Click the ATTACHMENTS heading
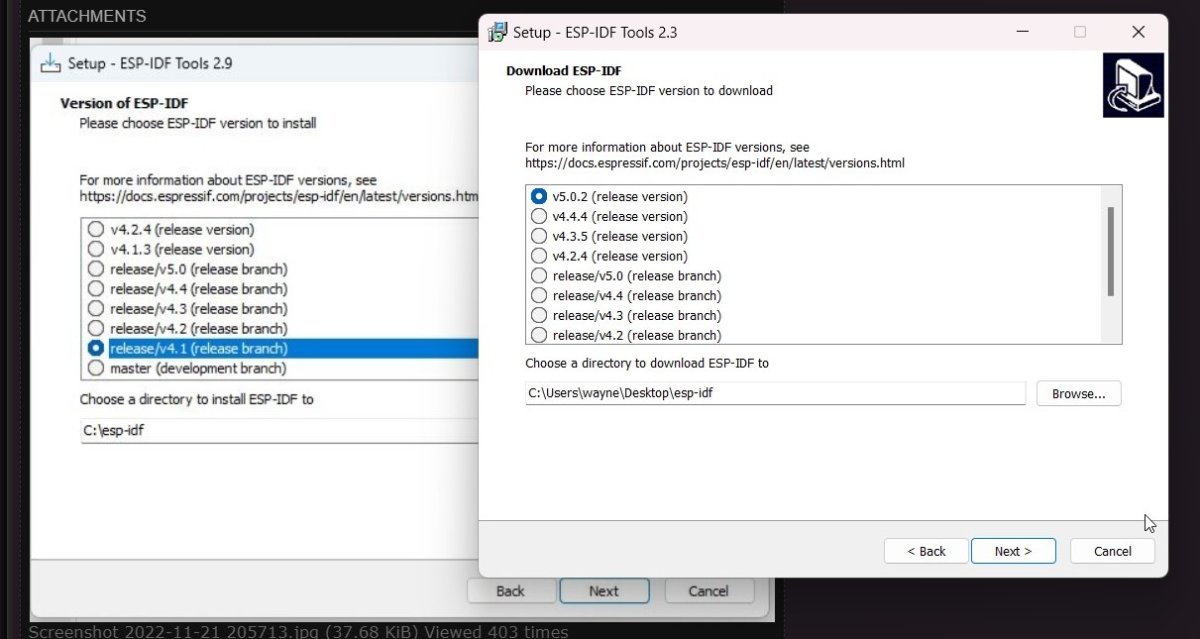This screenshot has width=1200, height=639. point(87,16)
